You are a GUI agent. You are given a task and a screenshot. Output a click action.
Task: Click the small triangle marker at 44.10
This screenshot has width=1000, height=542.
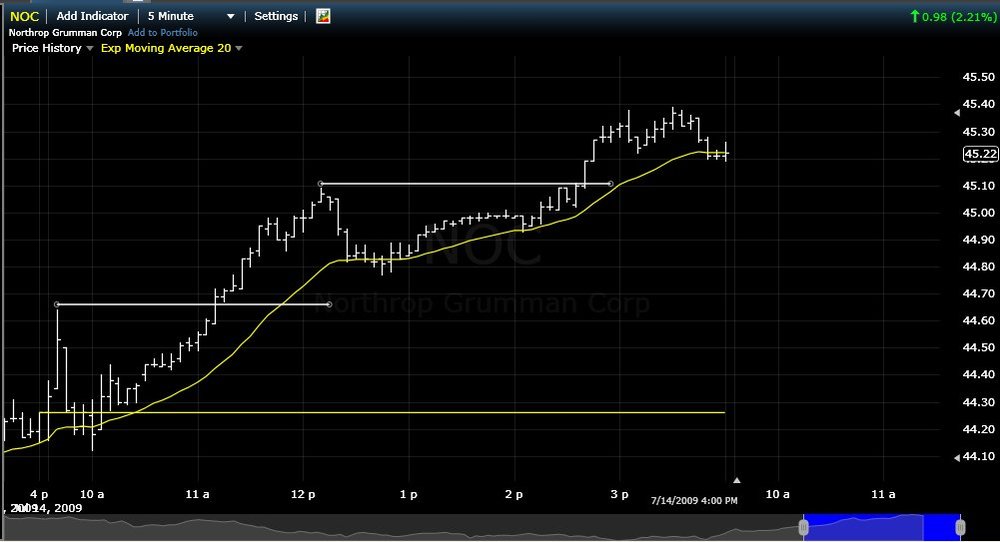tap(957, 458)
